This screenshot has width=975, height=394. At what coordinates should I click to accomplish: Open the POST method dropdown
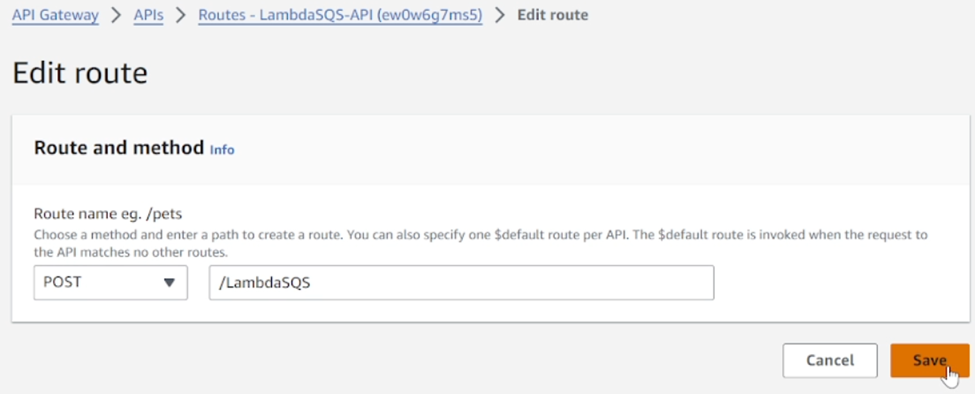(111, 283)
